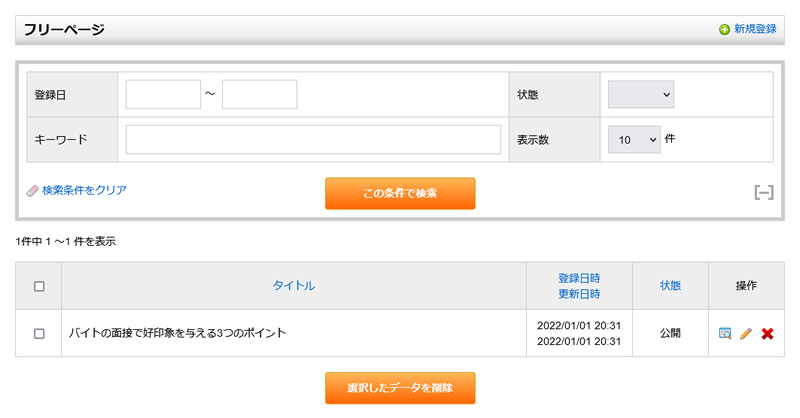
Task: Sort by 更新日時 in the table header
Action: coord(580,294)
